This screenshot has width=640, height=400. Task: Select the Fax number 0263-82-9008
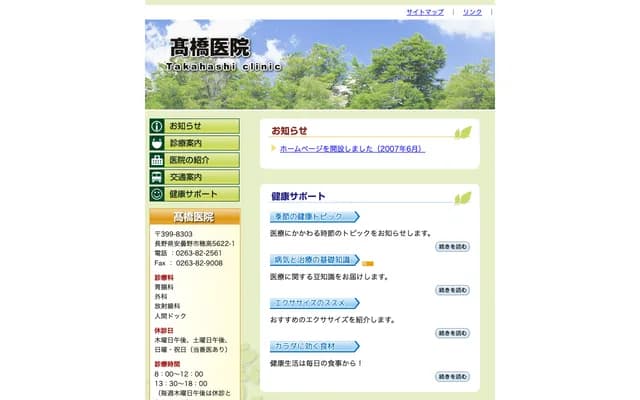(x=199, y=263)
